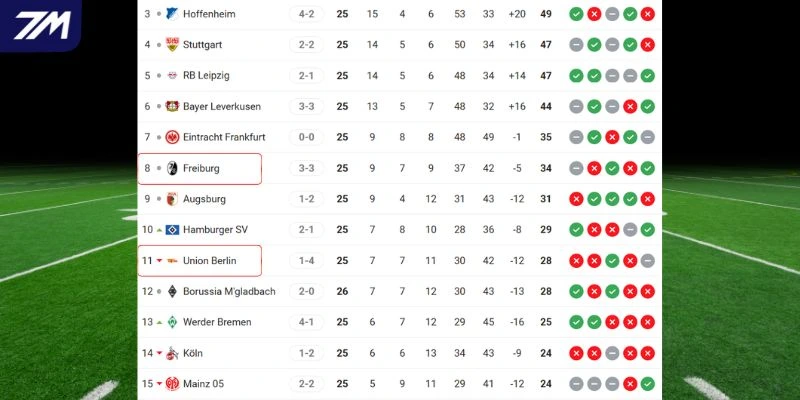This screenshot has width=800, height=400.
Task: Click the Werder Bremen club crest
Action: point(172,322)
